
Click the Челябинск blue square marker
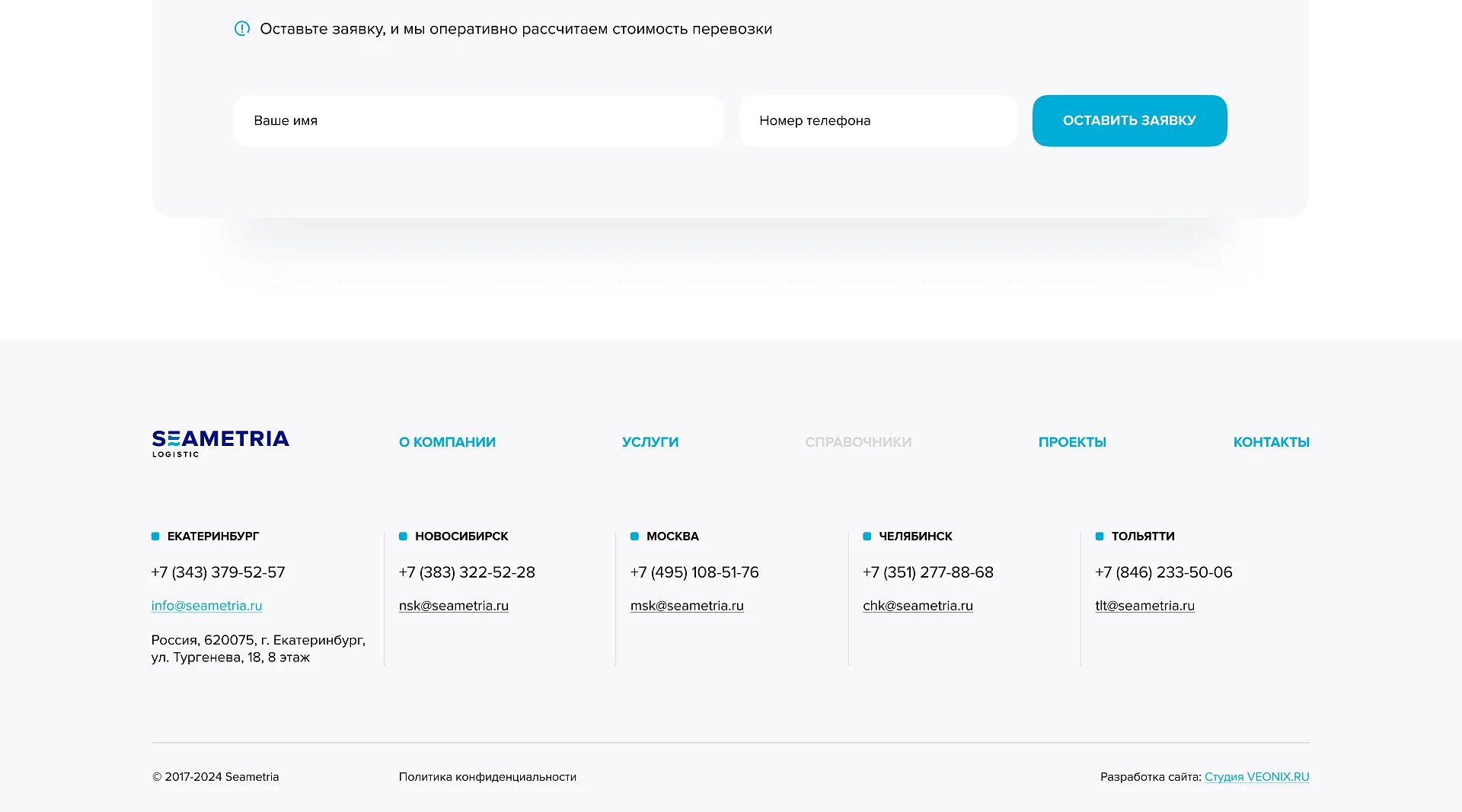[x=867, y=537]
